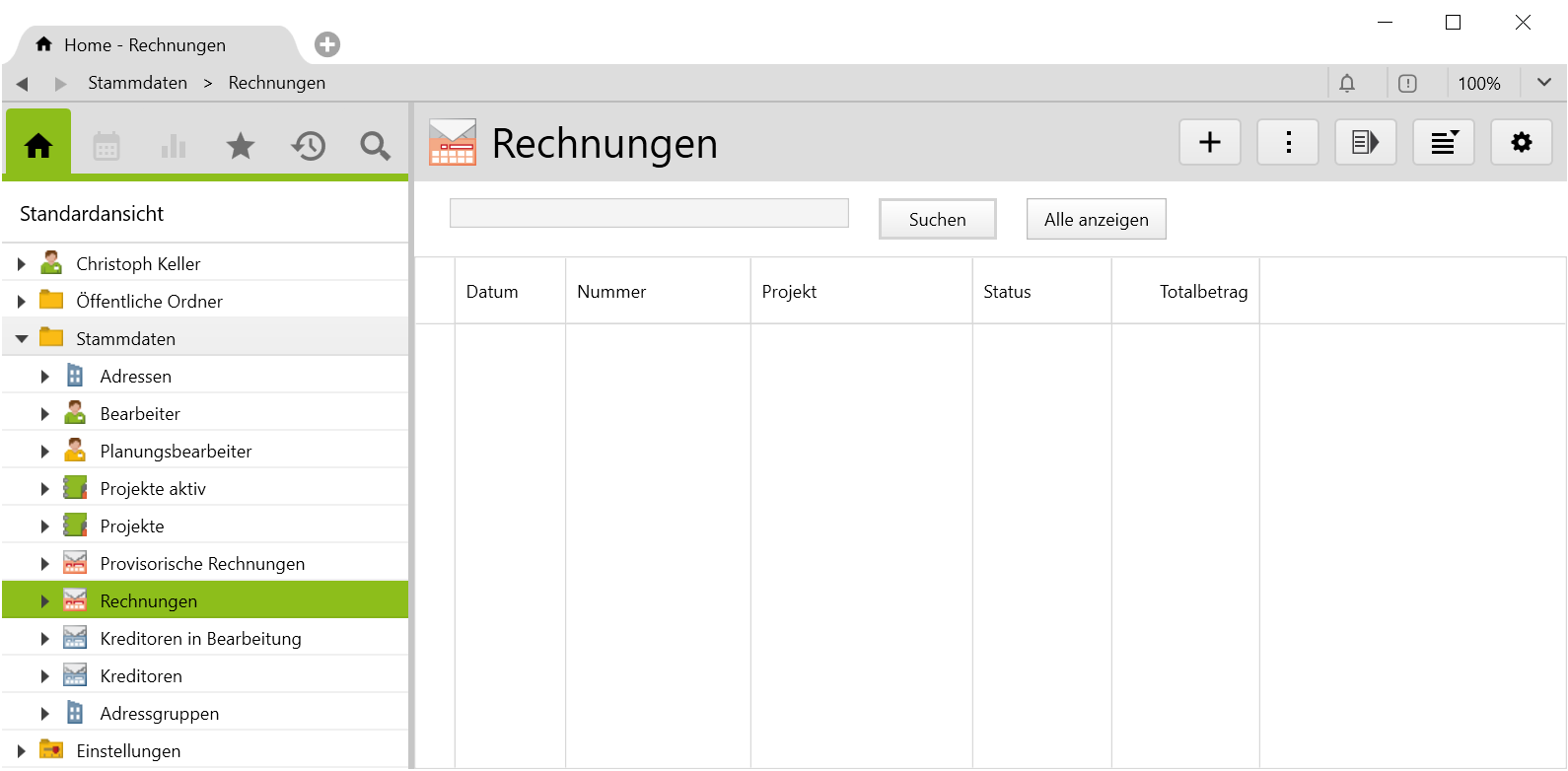Click into the invoice search field
Image resolution: width=1568 pixels, height=771 pixels.
pos(649,214)
